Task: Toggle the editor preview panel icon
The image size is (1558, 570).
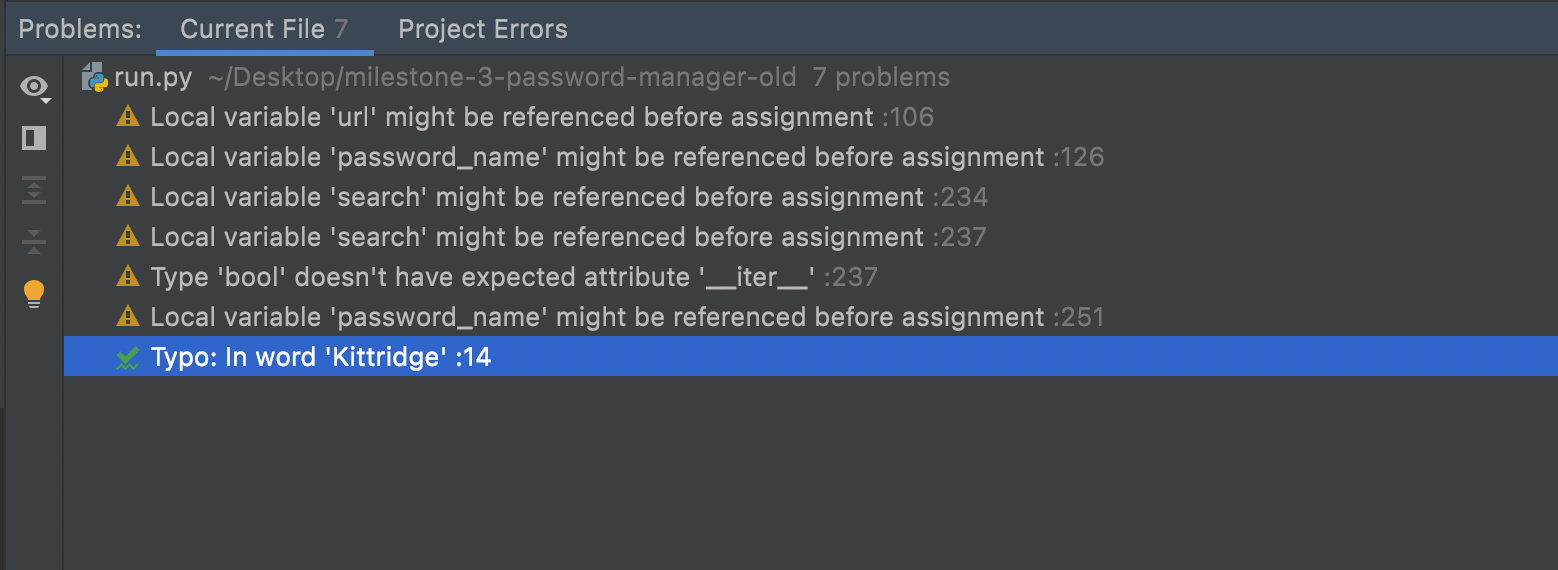Action: (x=34, y=138)
